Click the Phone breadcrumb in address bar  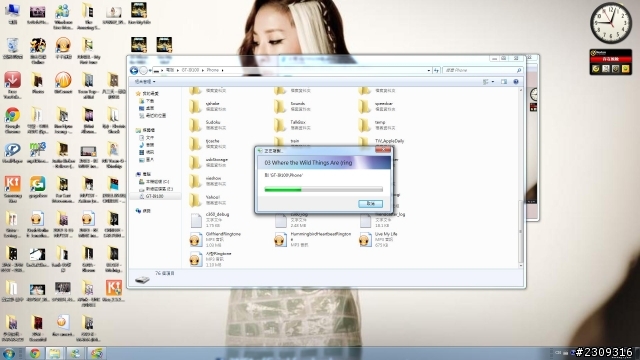pyautogui.click(x=213, y=70)
